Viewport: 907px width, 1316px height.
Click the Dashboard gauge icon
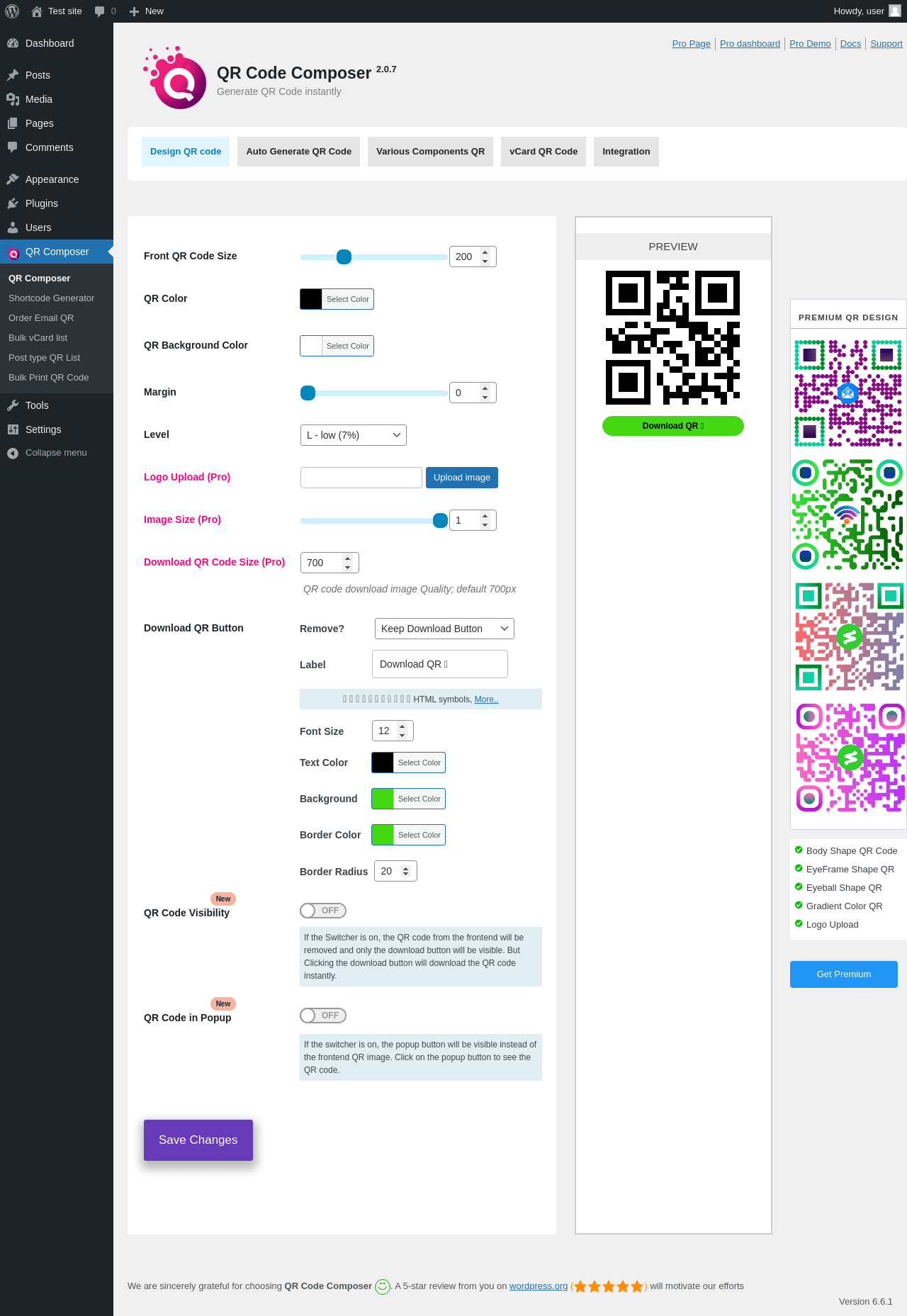coord(13,43)
